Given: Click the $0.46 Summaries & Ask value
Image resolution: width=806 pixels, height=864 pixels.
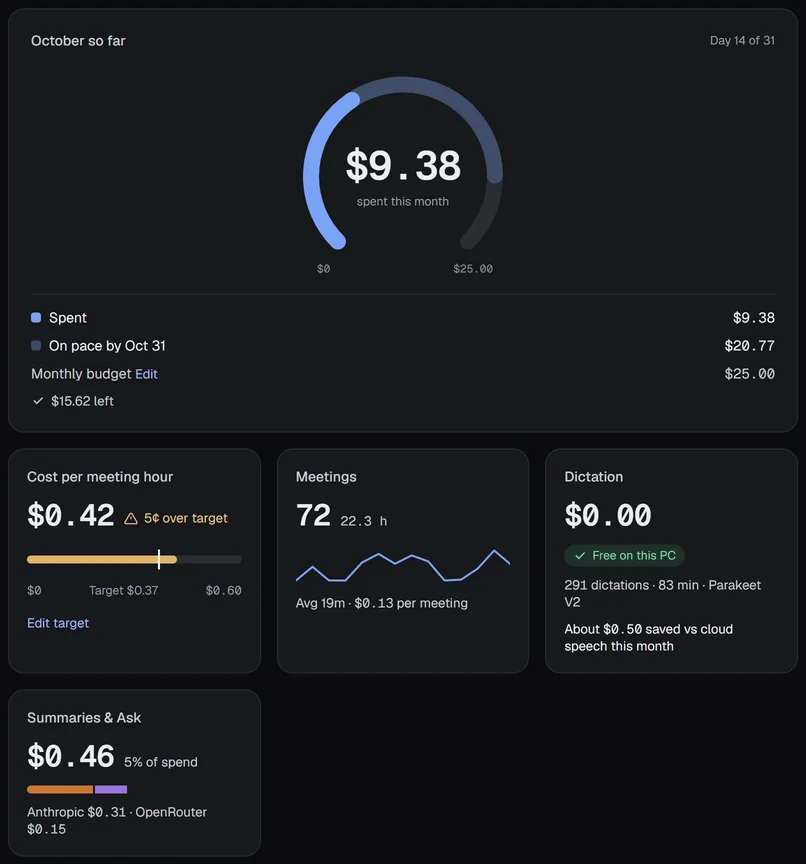Looking at the screenshot, I should point(71,757).
